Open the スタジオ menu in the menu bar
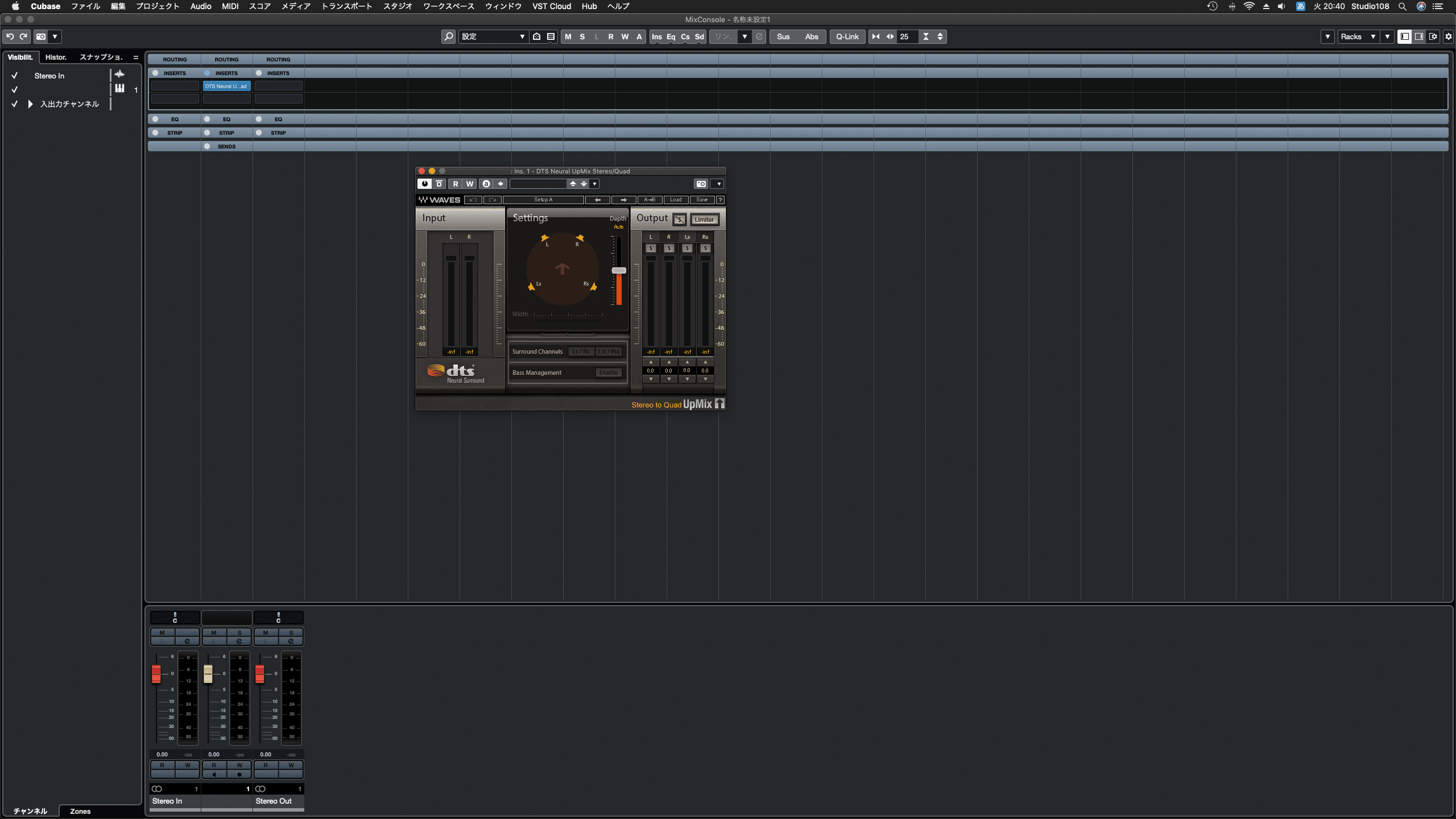 397,6
